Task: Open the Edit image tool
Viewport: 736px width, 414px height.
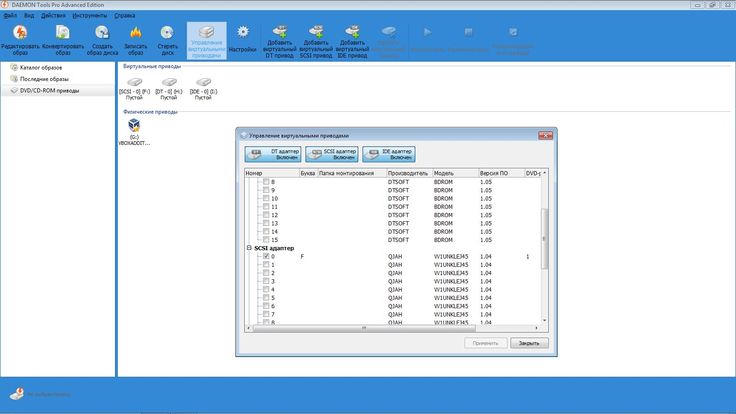Action: click(x=20, y=40)
